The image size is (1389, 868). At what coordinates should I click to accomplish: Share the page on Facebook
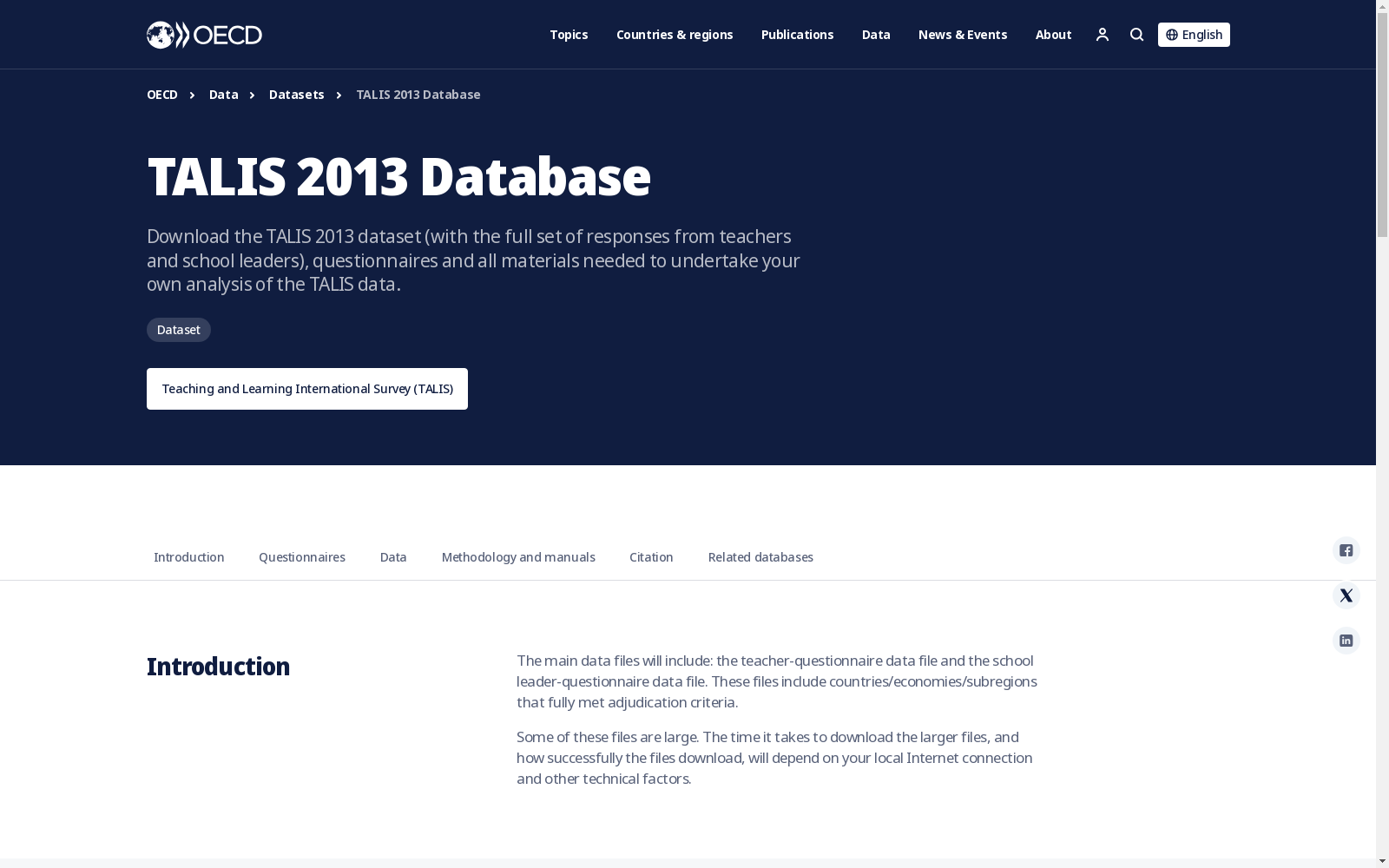1346,550
